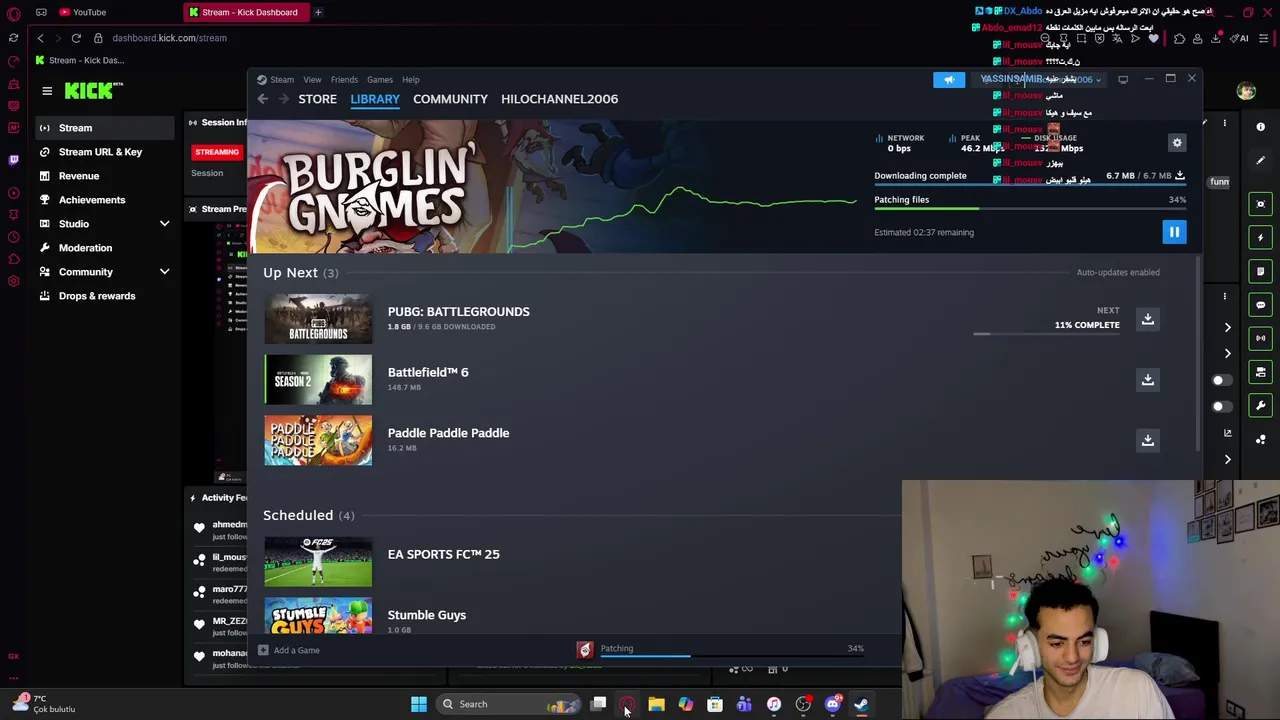Open the Steam Help menu

410,79
